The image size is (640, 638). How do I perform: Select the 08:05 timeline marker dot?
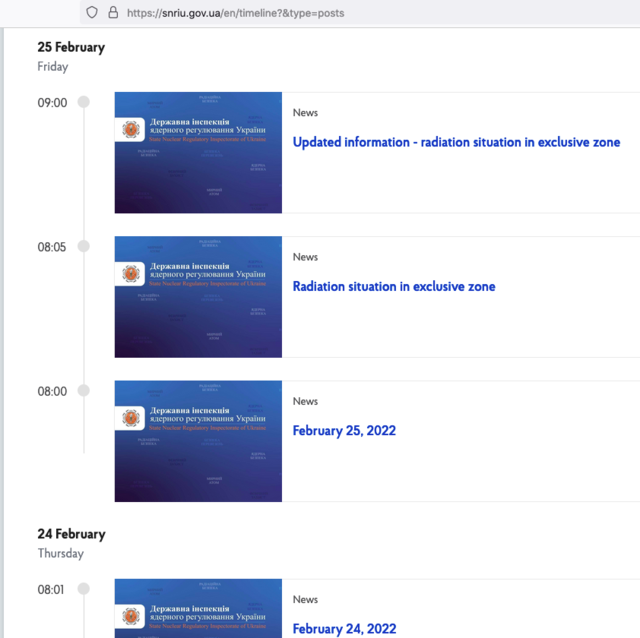tap(84, 246)
